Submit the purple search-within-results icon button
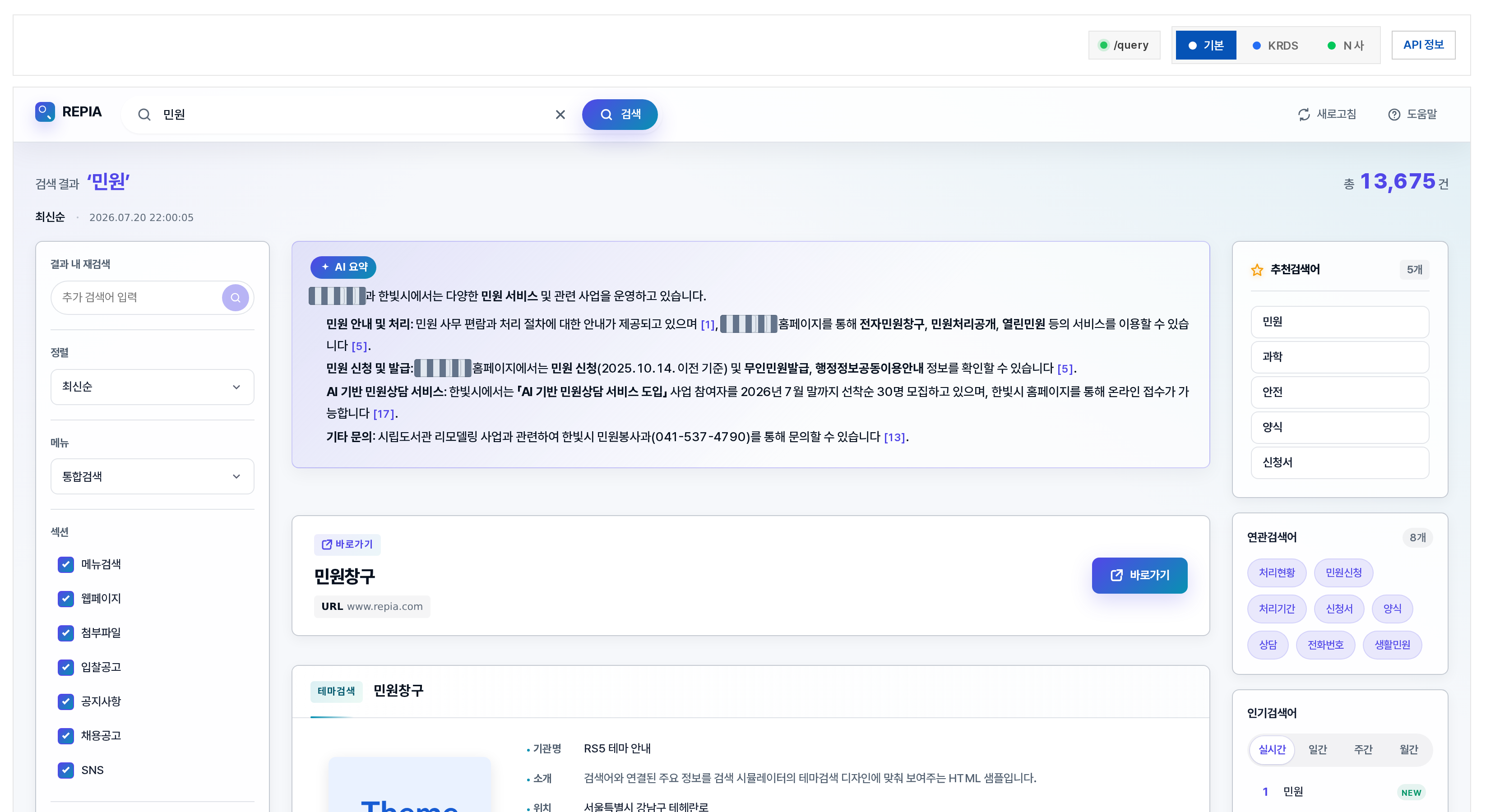The height and width of the screenshot is (812, 1500). click(x=235, y=297)
